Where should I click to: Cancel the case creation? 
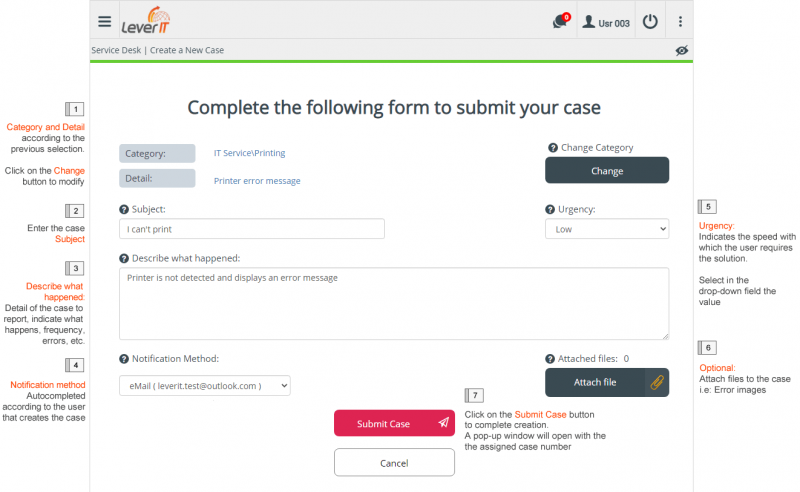pos(394,462)
